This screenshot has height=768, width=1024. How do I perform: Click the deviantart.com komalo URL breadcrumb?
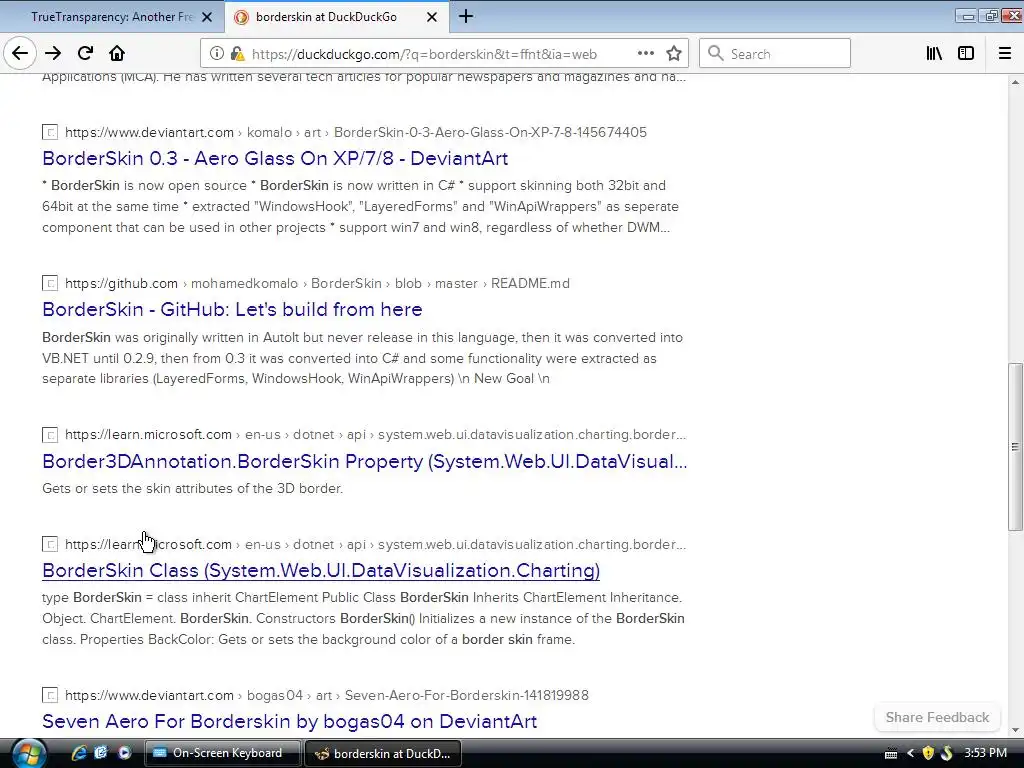point(356,133)
